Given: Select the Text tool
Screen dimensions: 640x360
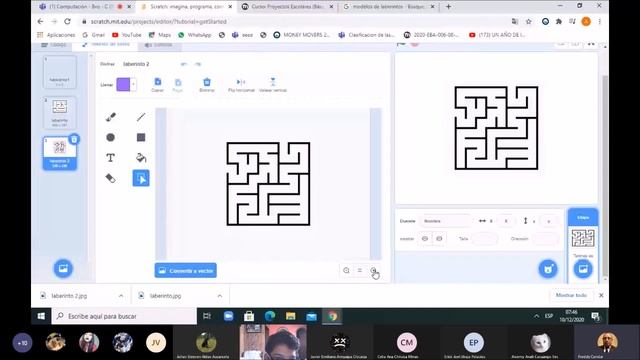Looking at the screenshot, I should 111,158.
